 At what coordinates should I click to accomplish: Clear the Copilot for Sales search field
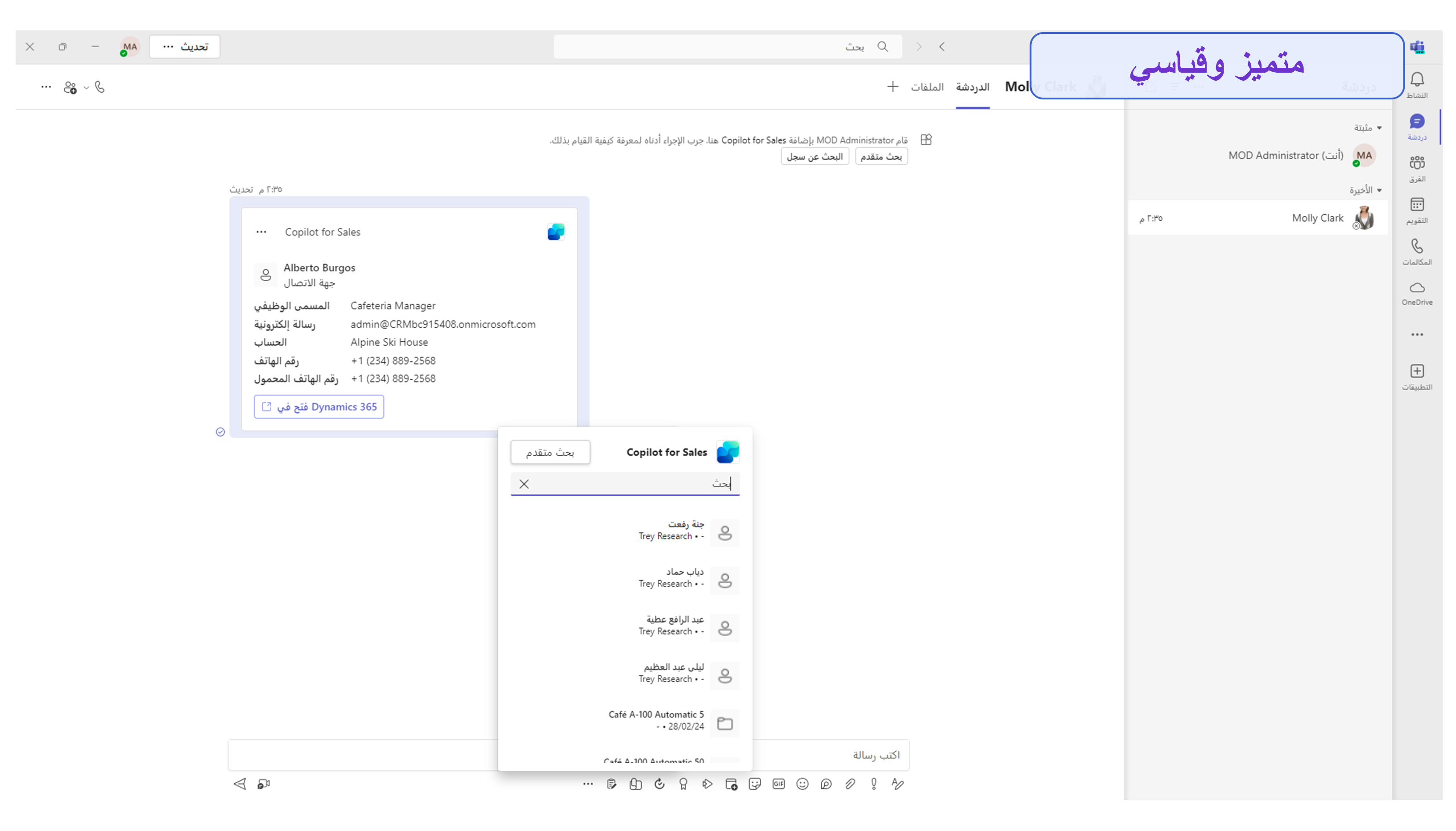[524, 484]
